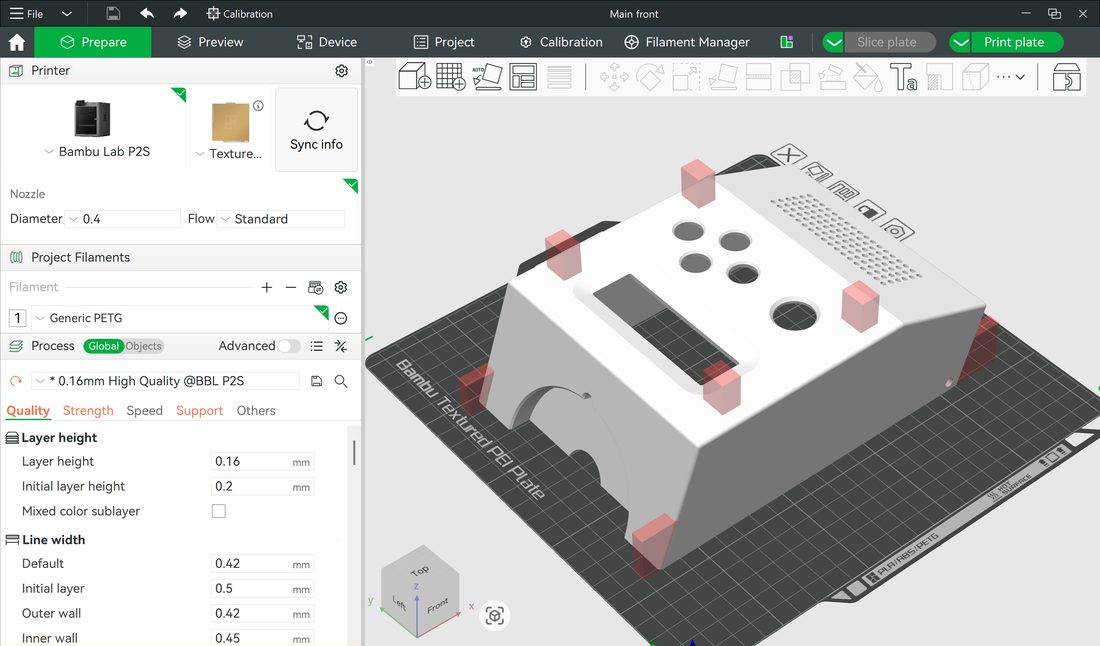Select the Cut tool

758,76
